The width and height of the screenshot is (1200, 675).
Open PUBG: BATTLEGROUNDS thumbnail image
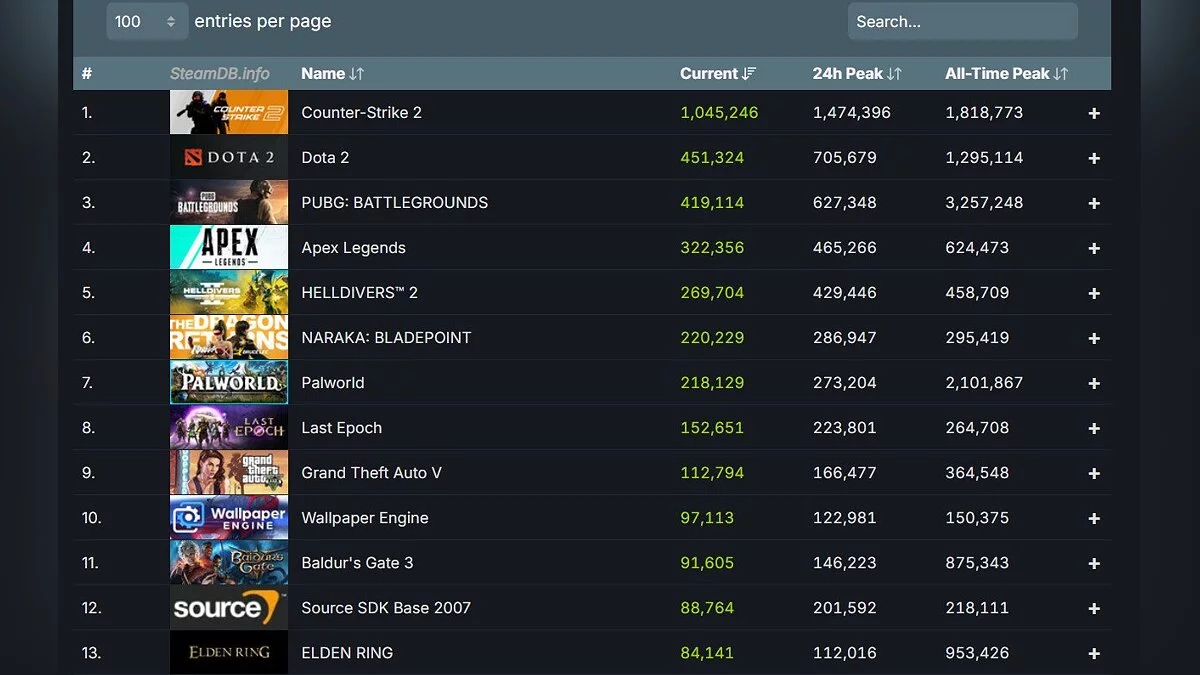229,202
